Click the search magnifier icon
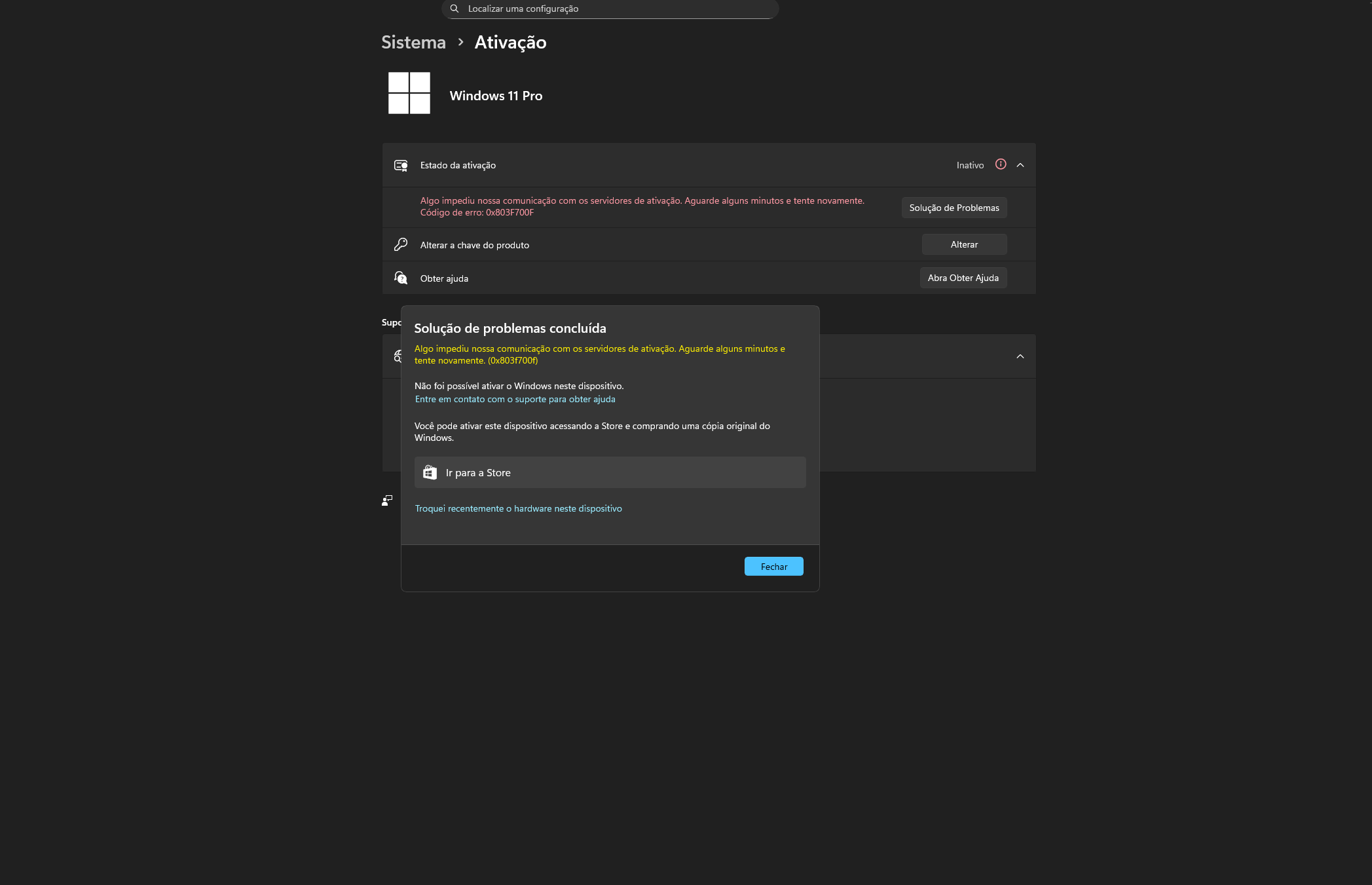The height and width of the screenshot is (885, 1372). coord(454,9)
